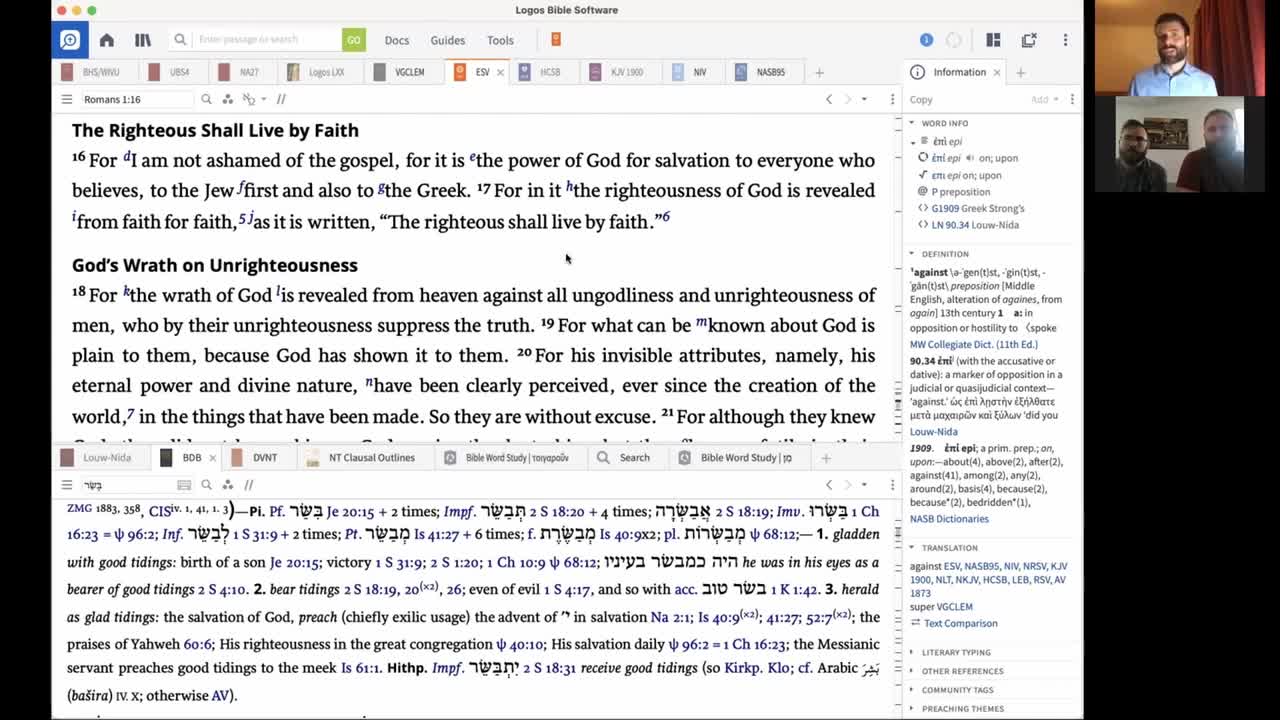Open the Layouts icon
Screen dimensions: 1280x720
pos(993,40)
